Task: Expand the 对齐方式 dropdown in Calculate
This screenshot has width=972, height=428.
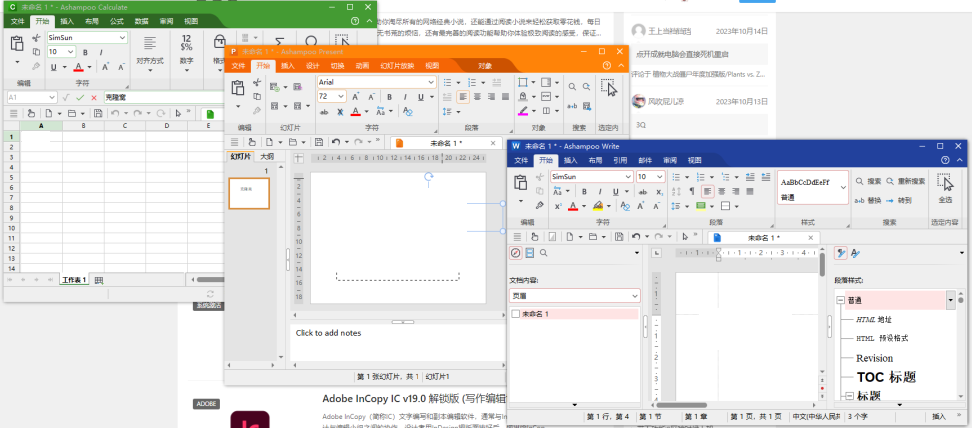Action: click(149, 69)
